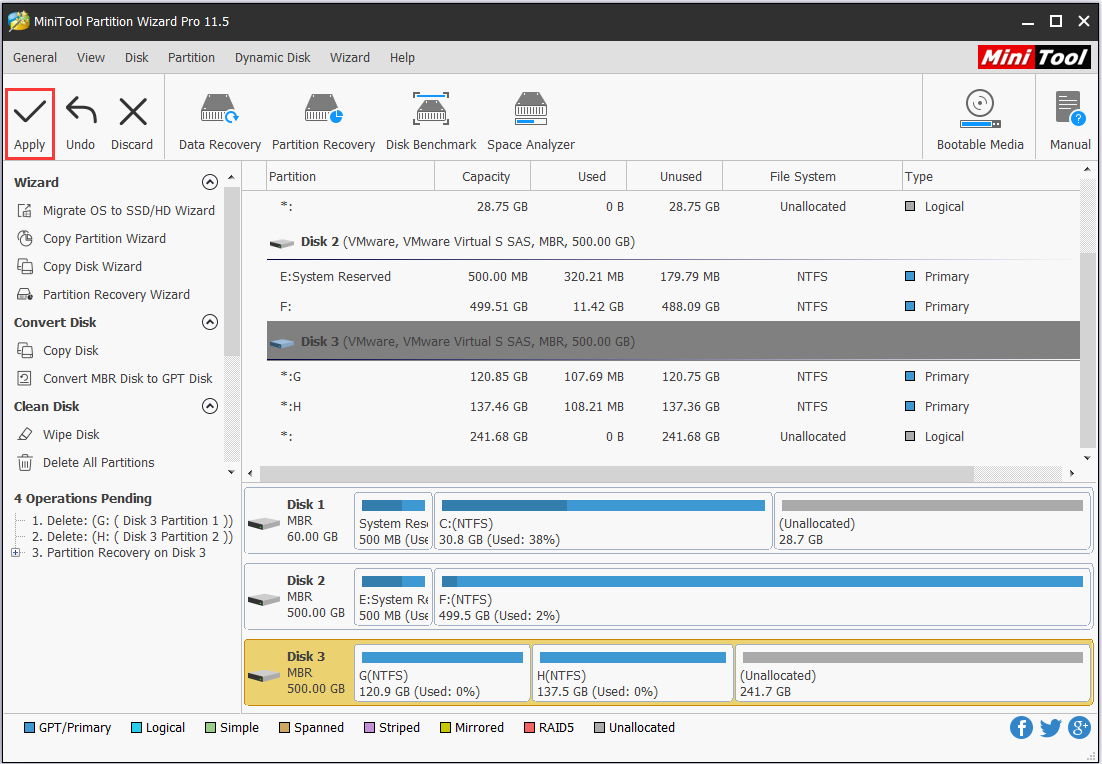1102x764 pixels.
Task: Open the Data Recovery tool
Action: pyautogui.click(x=220, y=123)
